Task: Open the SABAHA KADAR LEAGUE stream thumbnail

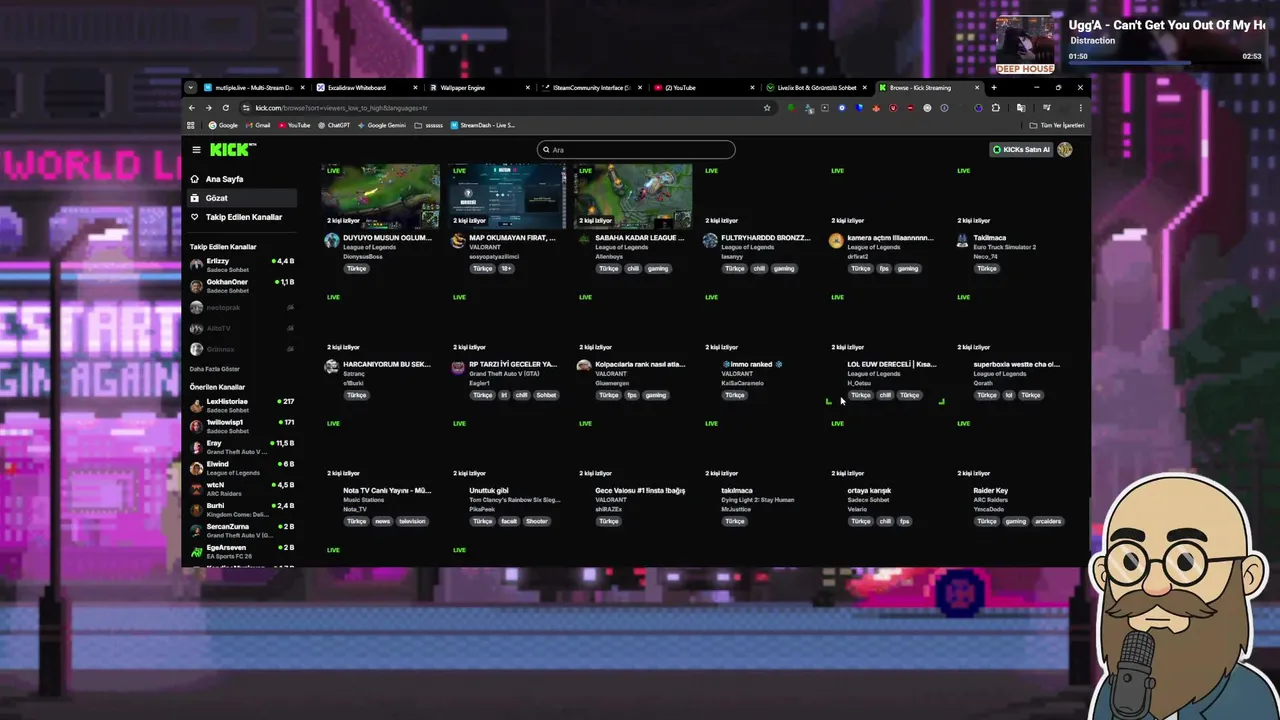Action: (633, 196)
